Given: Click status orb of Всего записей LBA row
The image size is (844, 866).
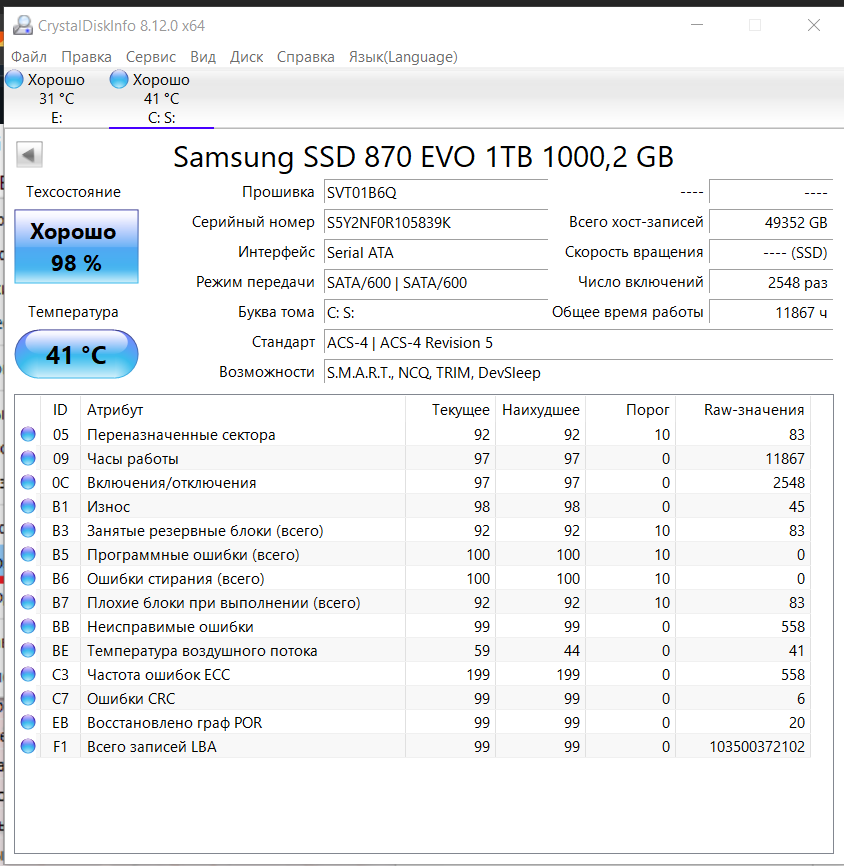Looking at the screenshot, I should (x=28, y=747).
